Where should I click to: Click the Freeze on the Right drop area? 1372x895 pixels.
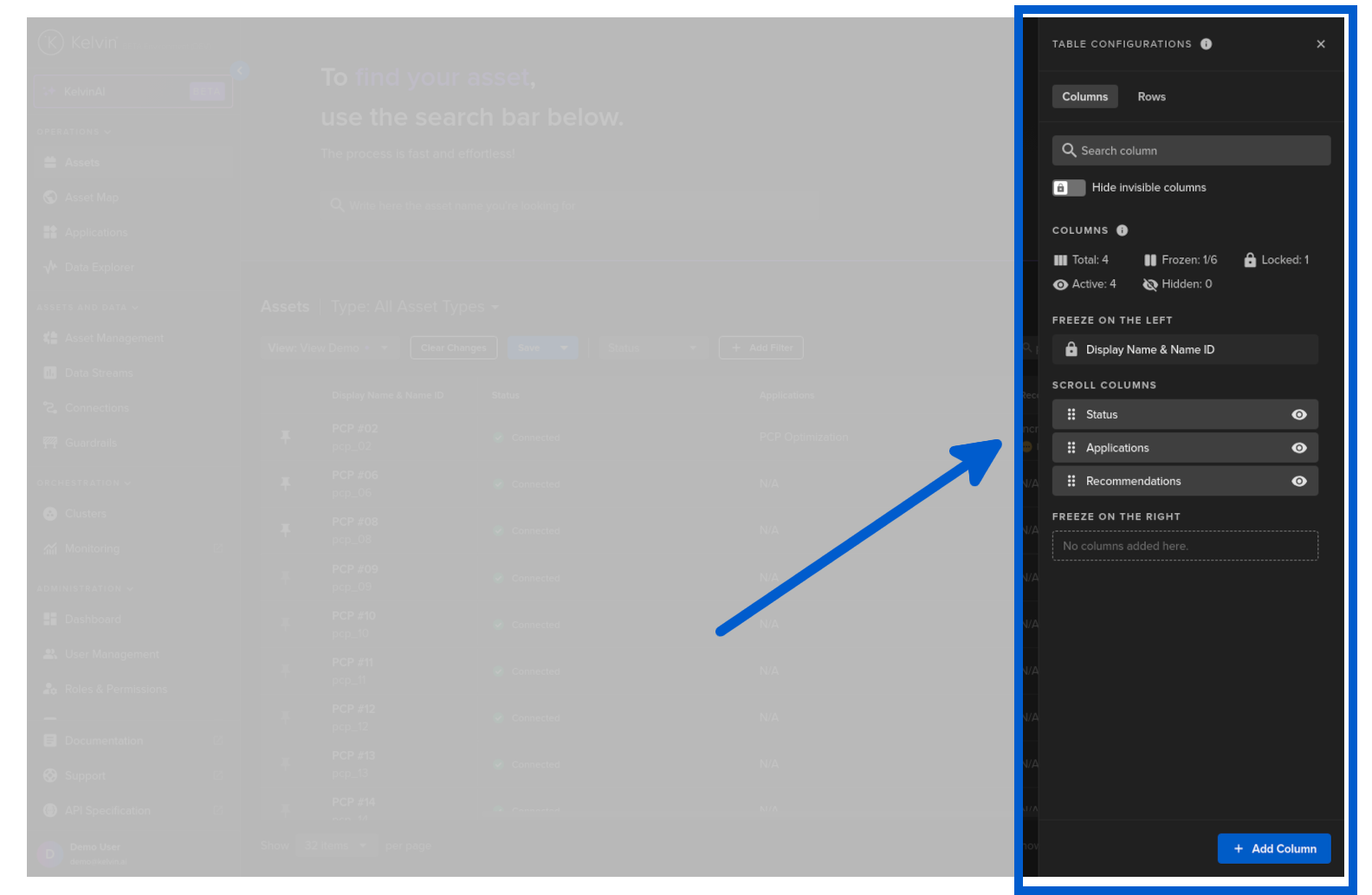coord(1184,547)
